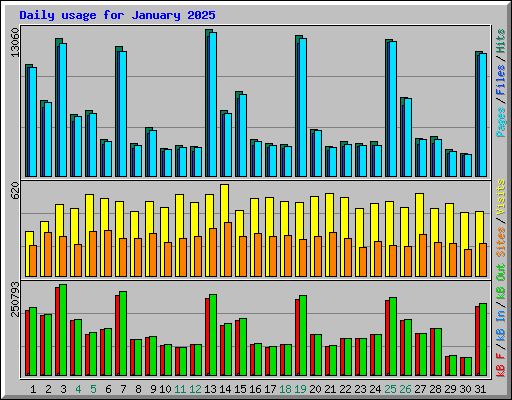Click day label 14 on the x-axis
Image resolution: width=512 pixels, height=400 pixels.
[225, 389]
